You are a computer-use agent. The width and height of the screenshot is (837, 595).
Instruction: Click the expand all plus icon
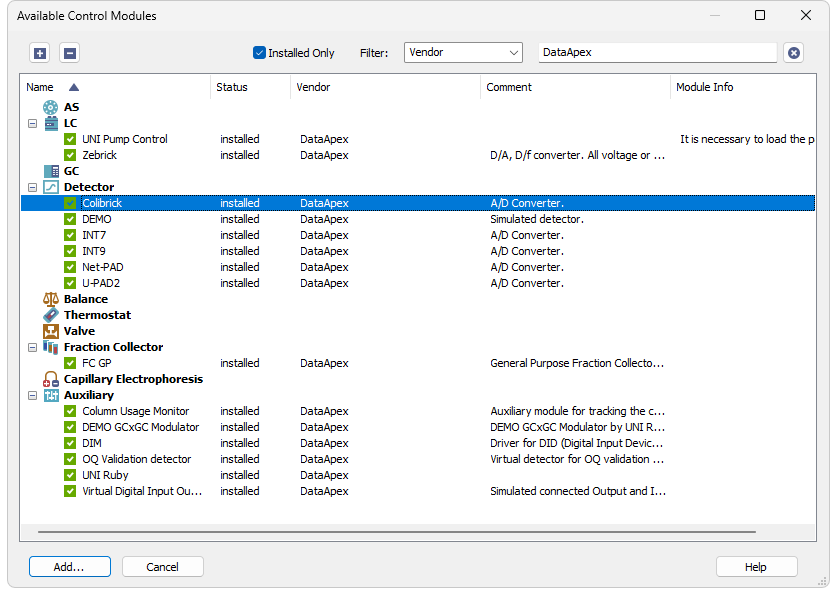click(x=40, y=53)
